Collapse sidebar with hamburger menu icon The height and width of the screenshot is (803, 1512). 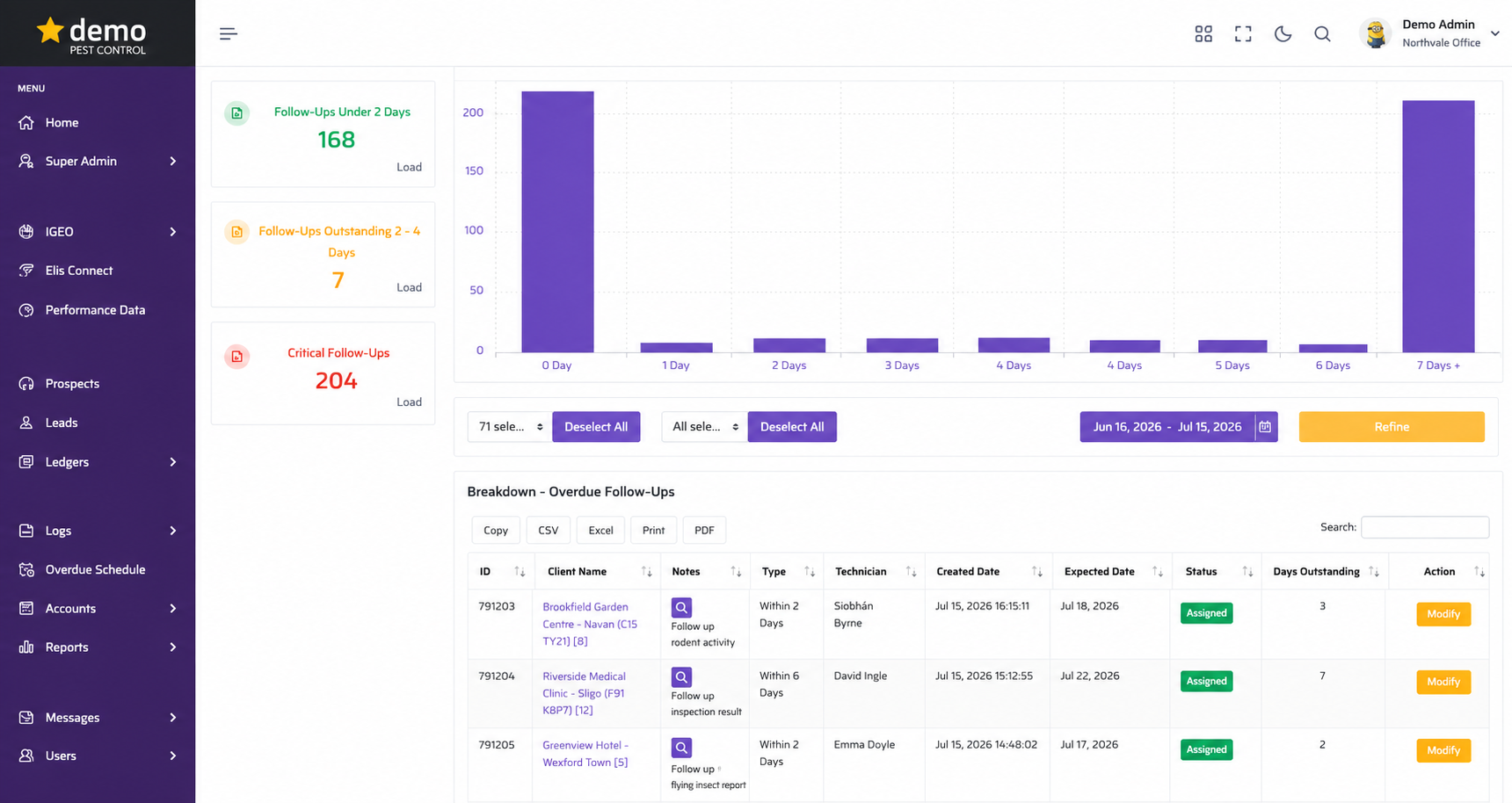click(x=229, y=34)
